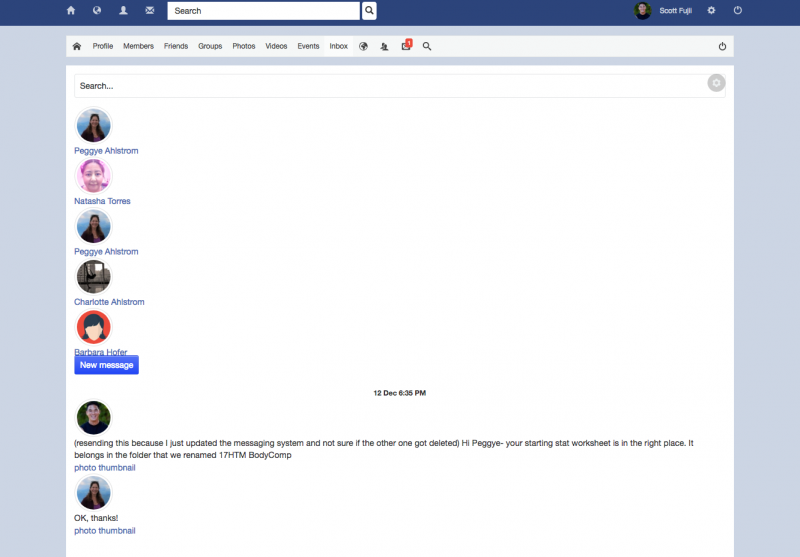Open the gear options in inbox search box
800x557 pixels.
716,83
